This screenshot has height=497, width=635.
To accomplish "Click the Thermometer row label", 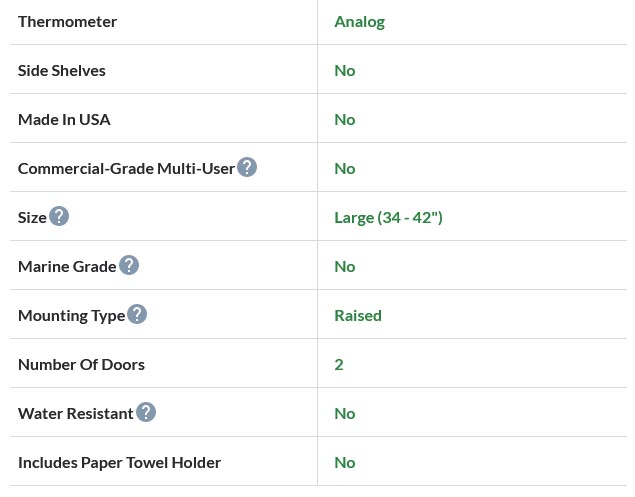I will coord(67,22).
